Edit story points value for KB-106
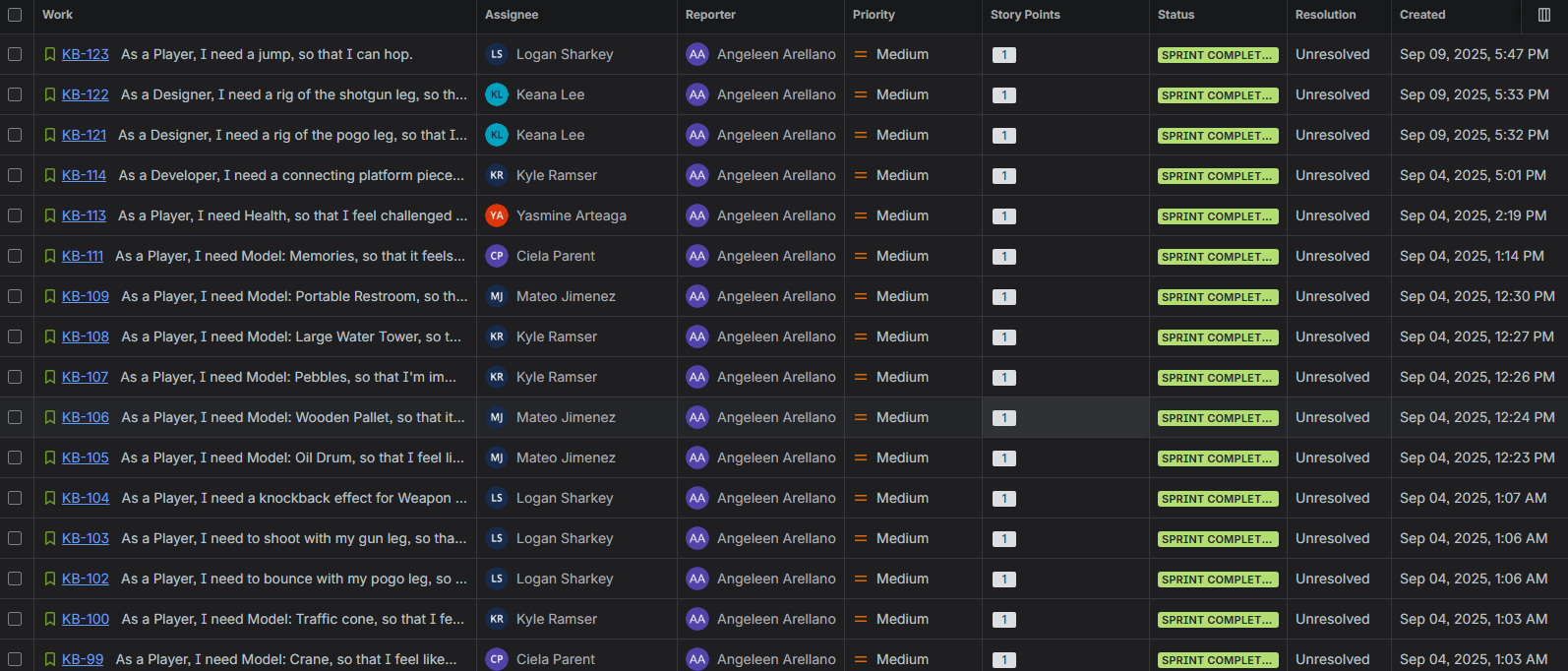 coord(1004,418)
